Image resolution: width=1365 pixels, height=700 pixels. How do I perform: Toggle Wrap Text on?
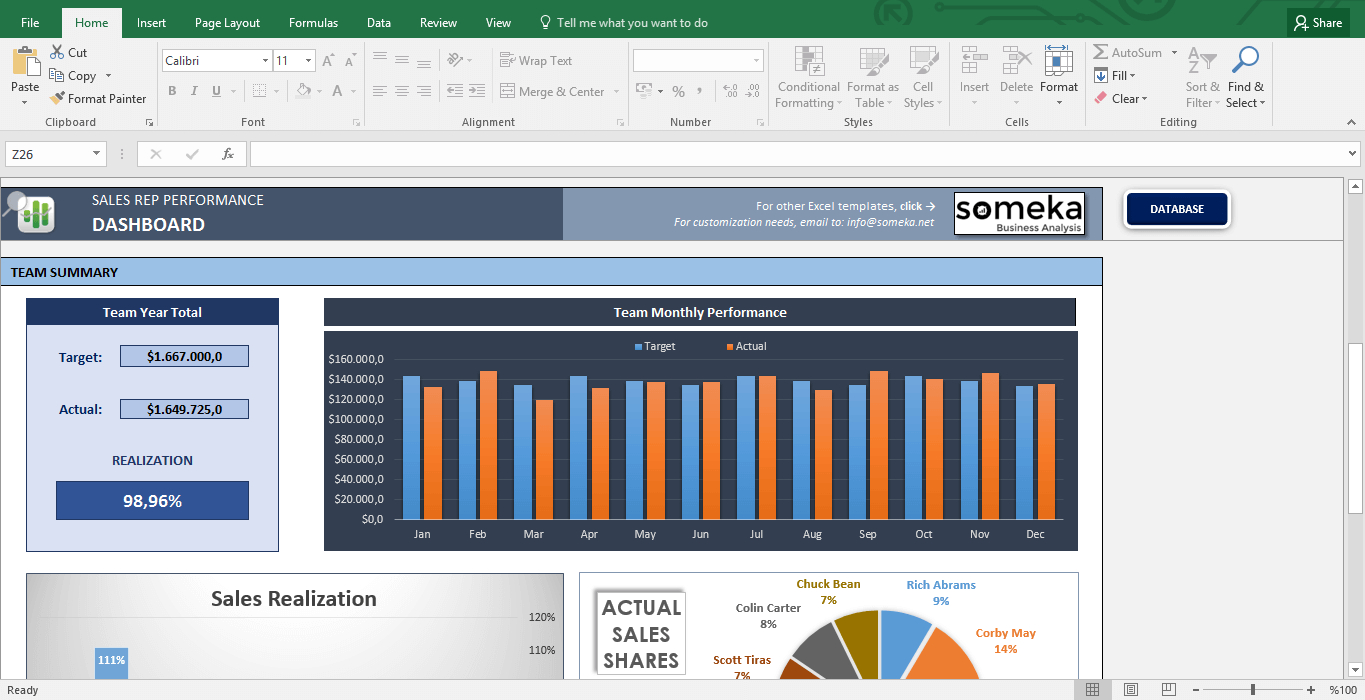(536, 61)
